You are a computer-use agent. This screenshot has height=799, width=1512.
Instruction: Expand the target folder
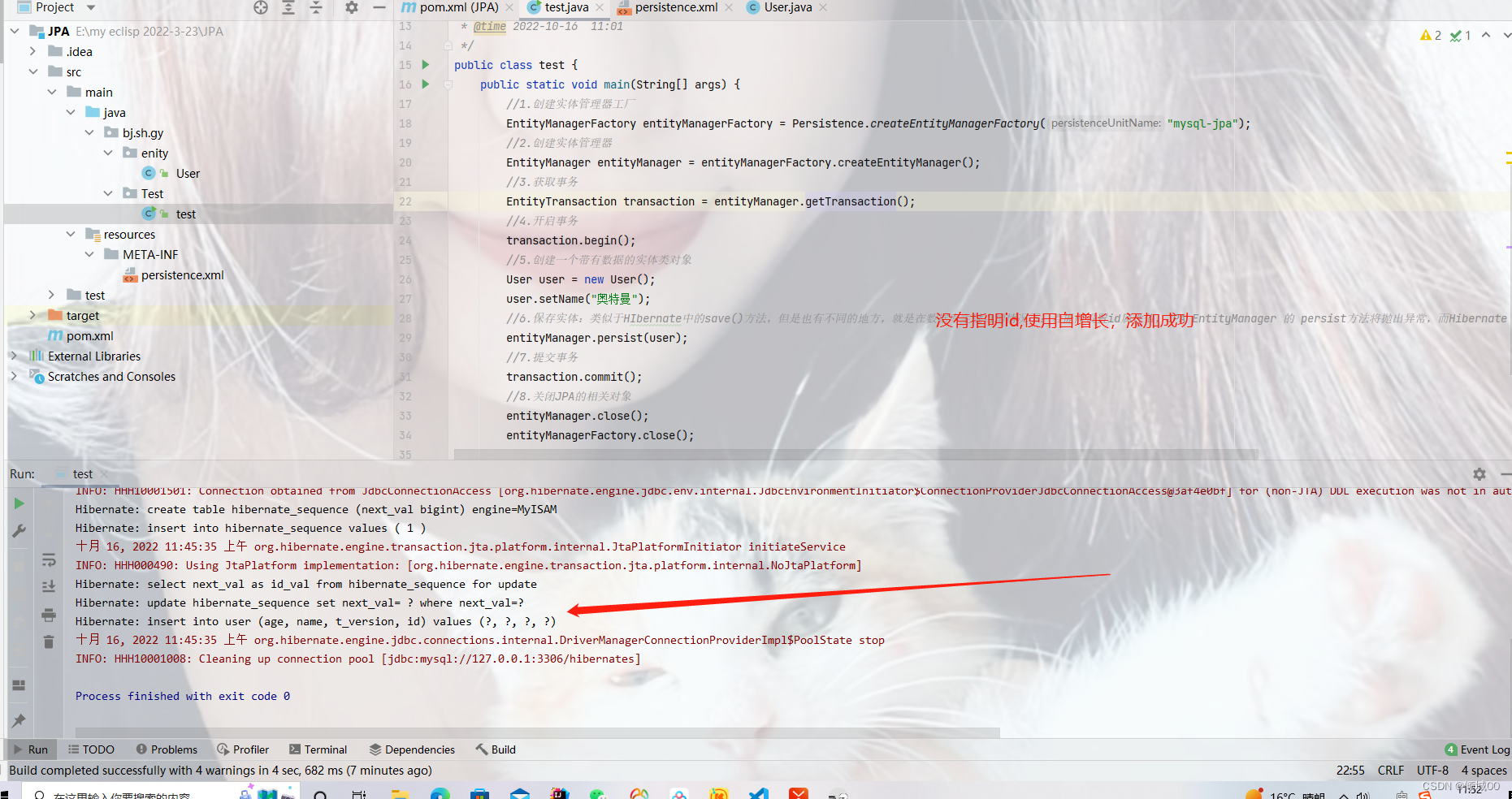pyautogui.click(x=32, y=315)
